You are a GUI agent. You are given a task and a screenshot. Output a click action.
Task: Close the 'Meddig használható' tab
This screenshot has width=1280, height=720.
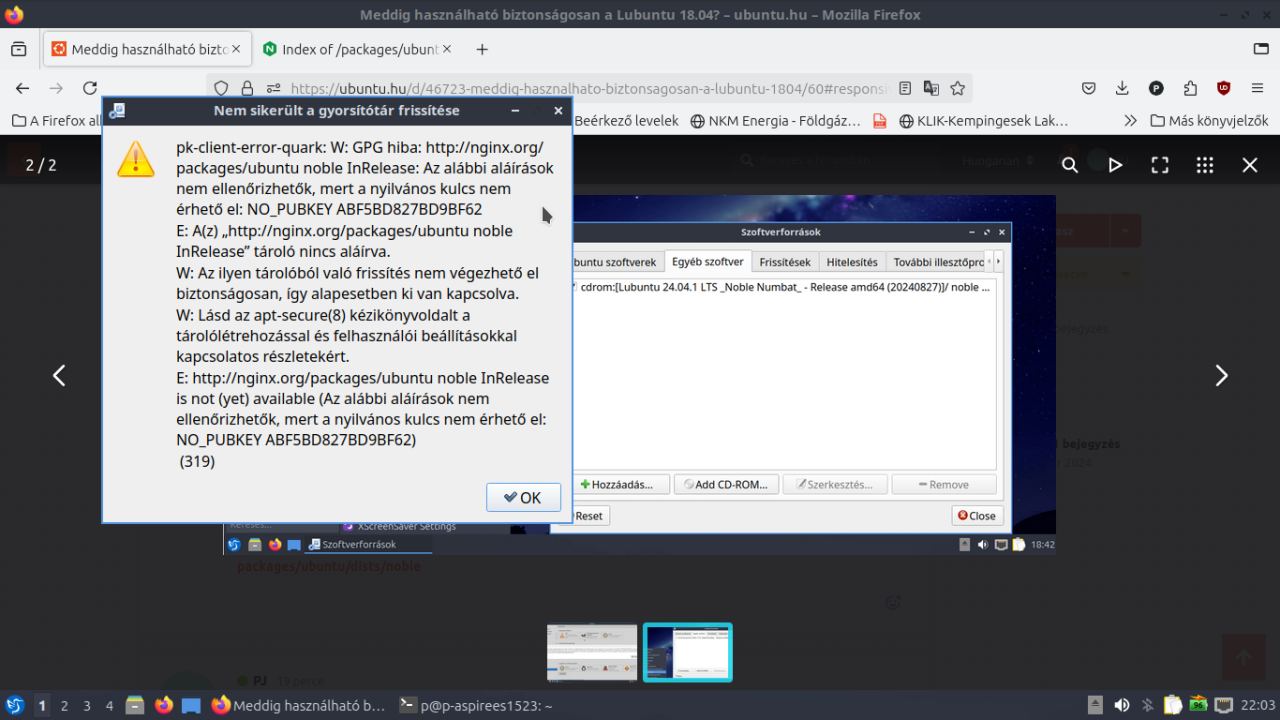click(236, 49)
